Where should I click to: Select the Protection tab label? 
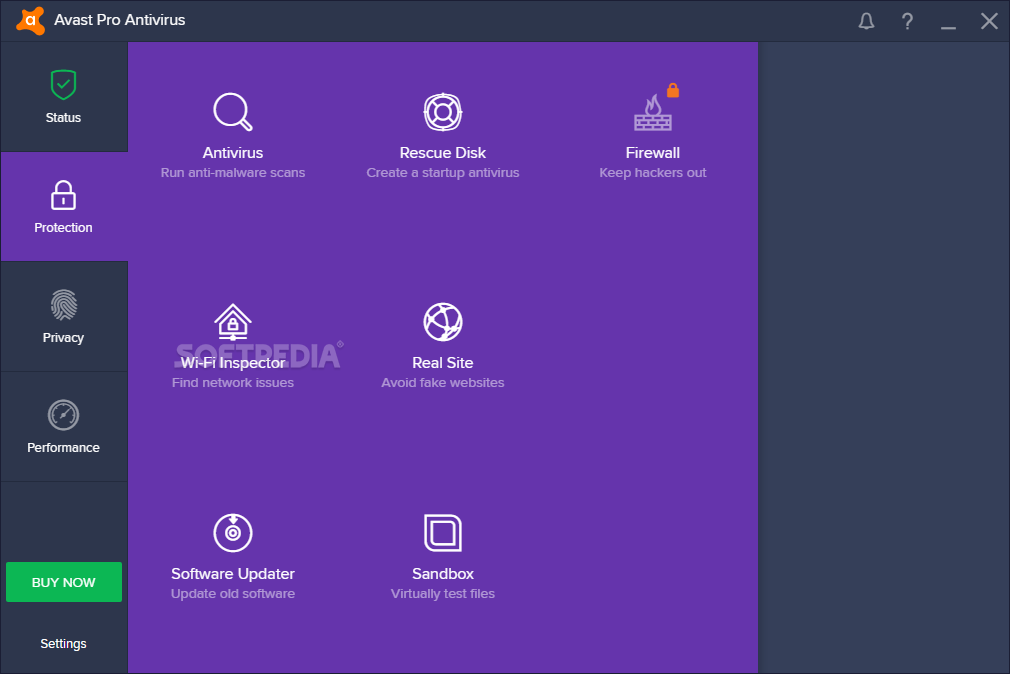[63, 227]
